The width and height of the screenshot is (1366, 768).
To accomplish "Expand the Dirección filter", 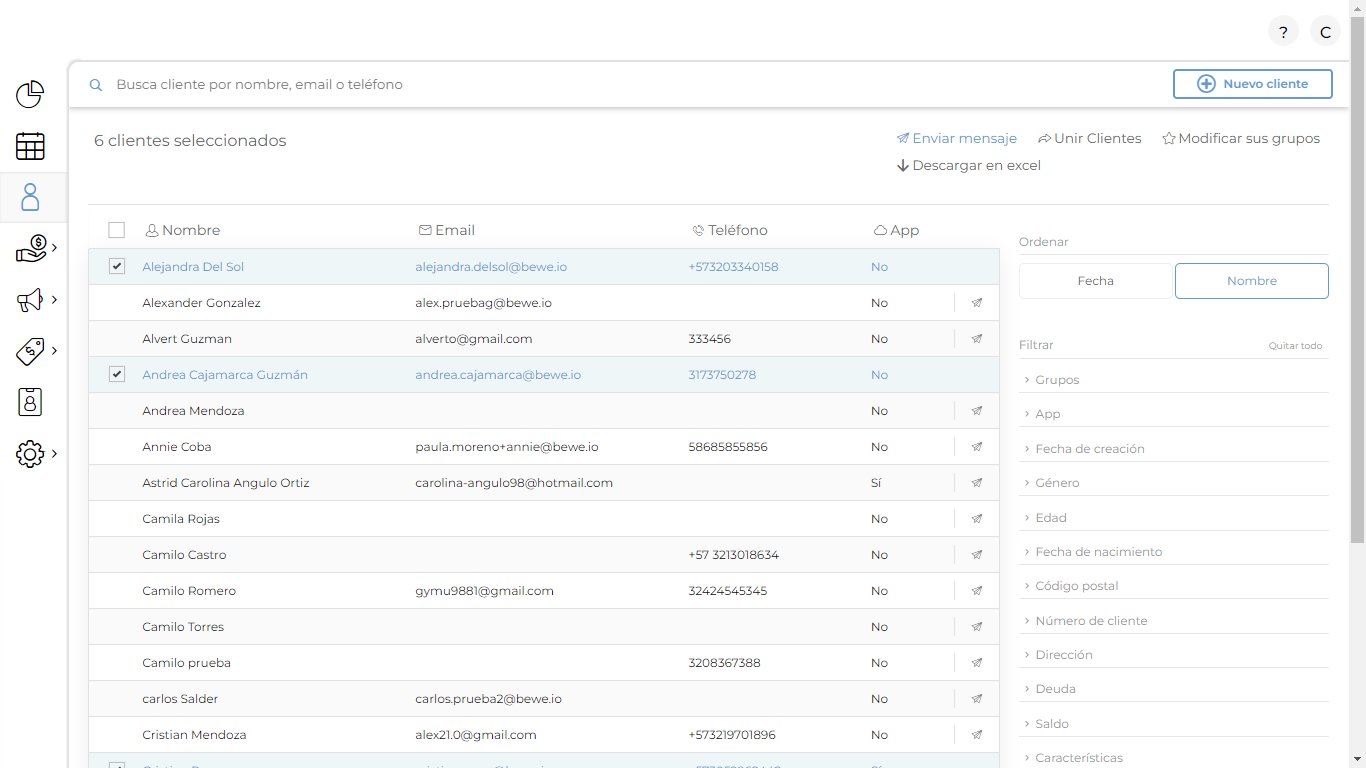I will pyautogui.click(x=1173, y=655).
